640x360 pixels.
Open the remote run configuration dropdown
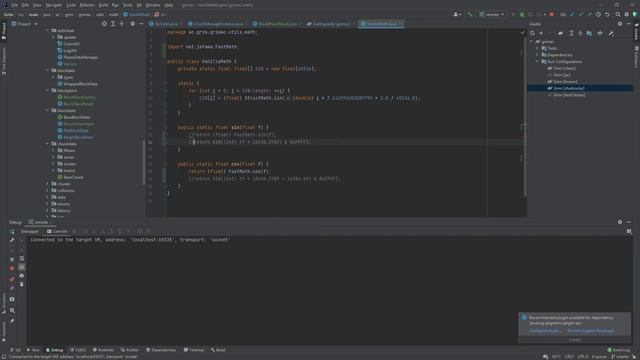[492, 15]
